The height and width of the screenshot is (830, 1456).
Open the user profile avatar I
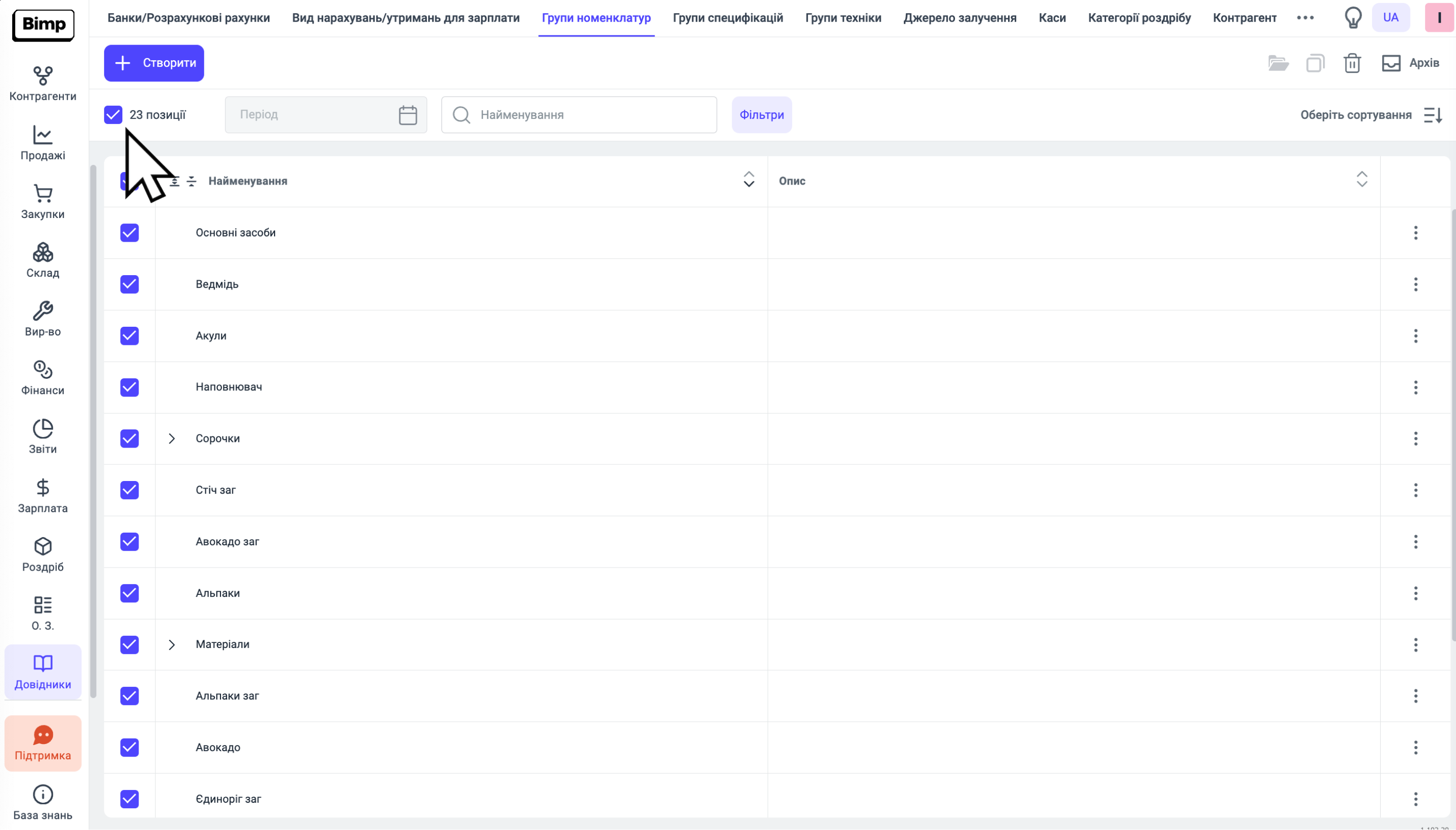tap(1439, 18)
